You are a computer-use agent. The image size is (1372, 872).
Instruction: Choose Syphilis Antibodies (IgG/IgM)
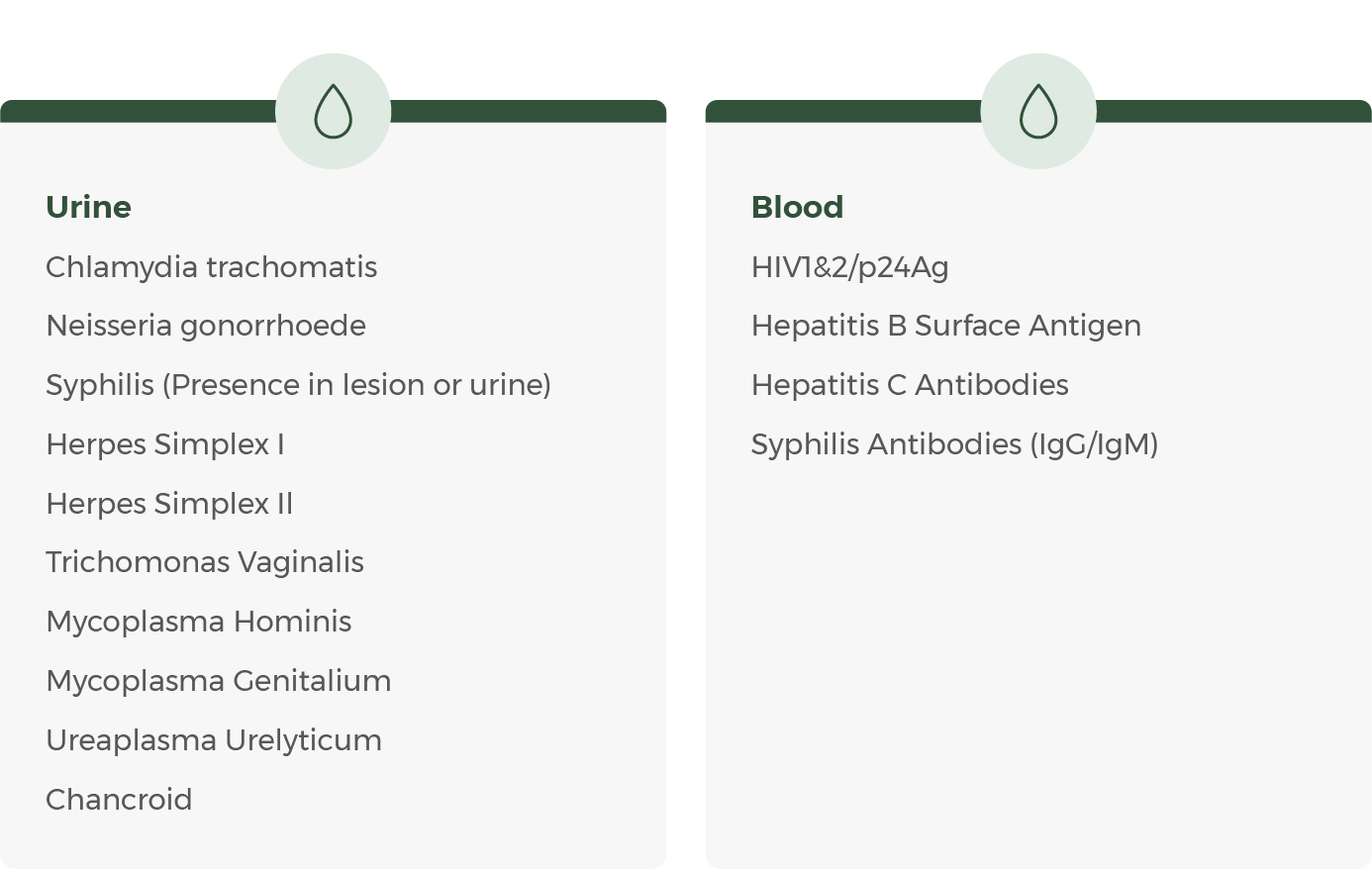(954, 444)
